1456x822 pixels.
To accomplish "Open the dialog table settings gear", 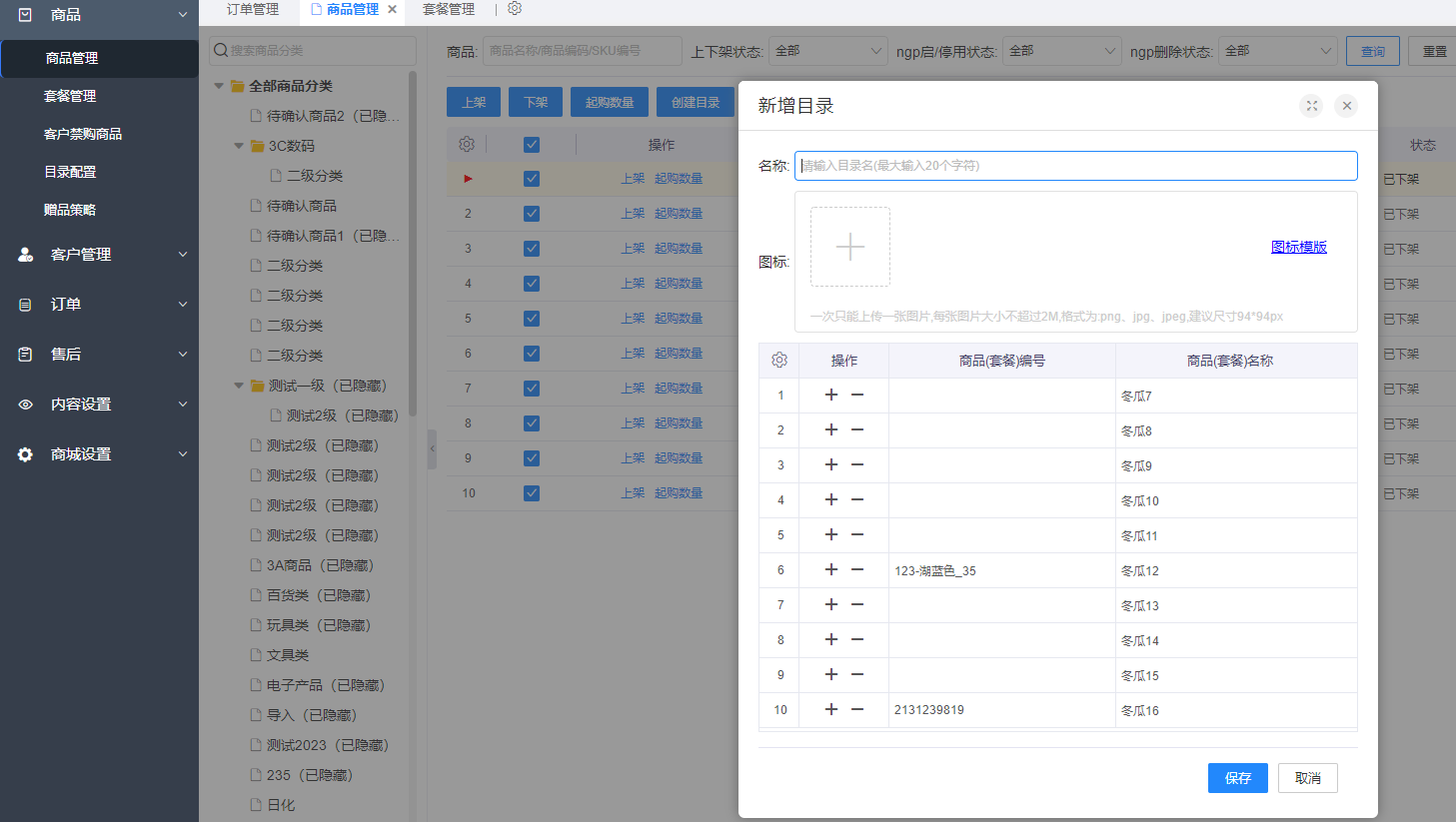I will (779, 361).
